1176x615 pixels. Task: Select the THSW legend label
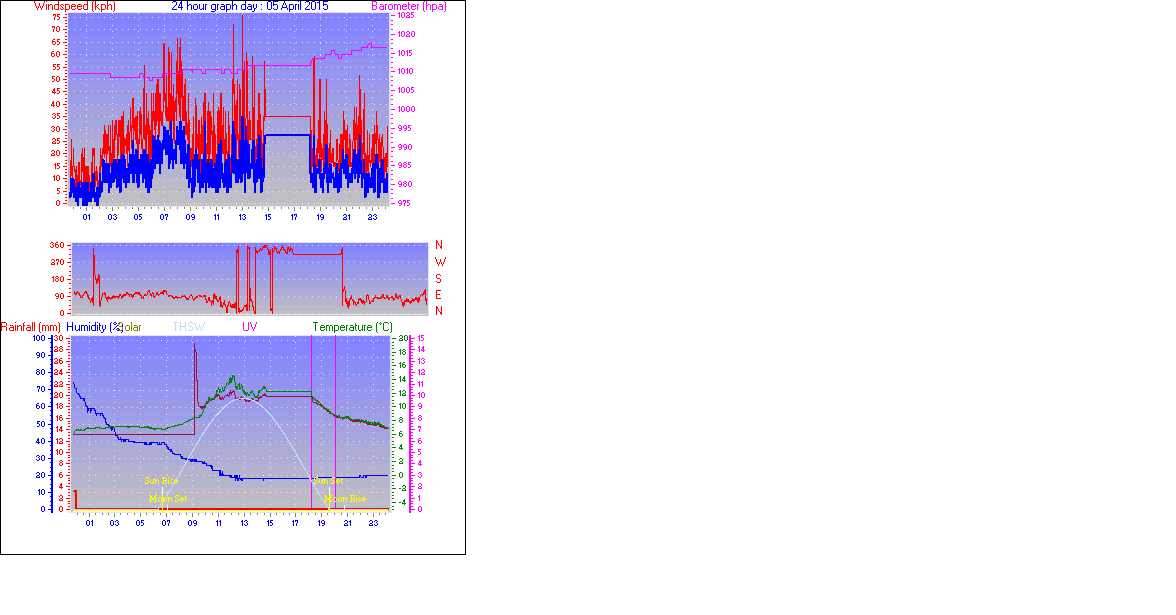coord(188,327)
